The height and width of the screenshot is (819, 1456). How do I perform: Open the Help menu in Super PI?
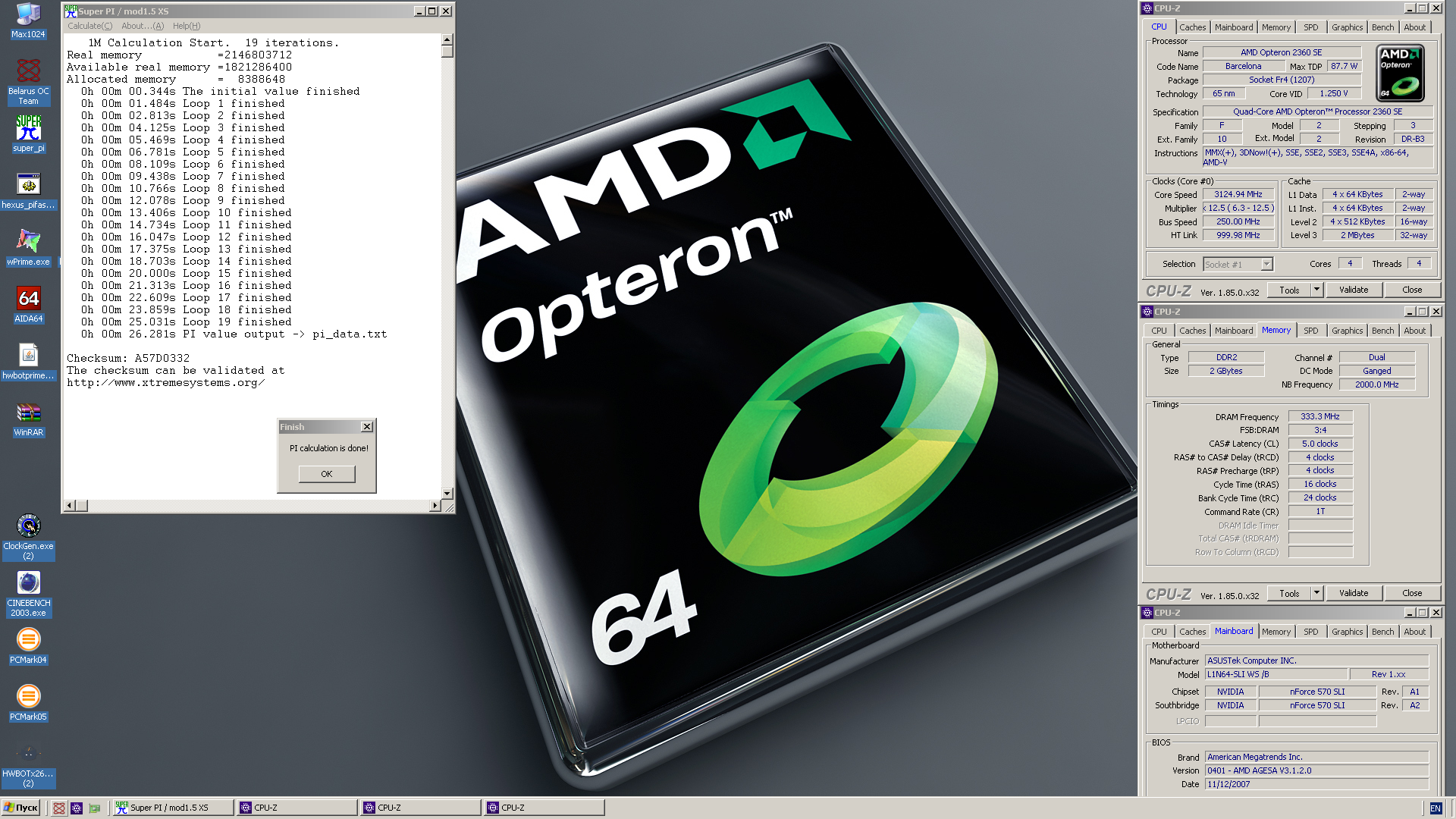pyautogui.click(x=187, y=26)
